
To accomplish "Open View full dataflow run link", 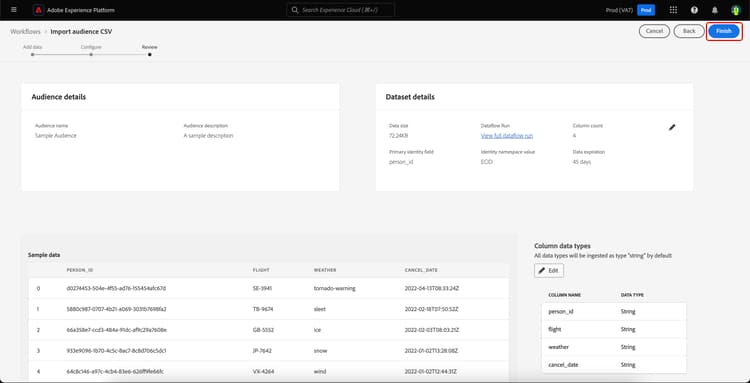I will coord(507,136).
